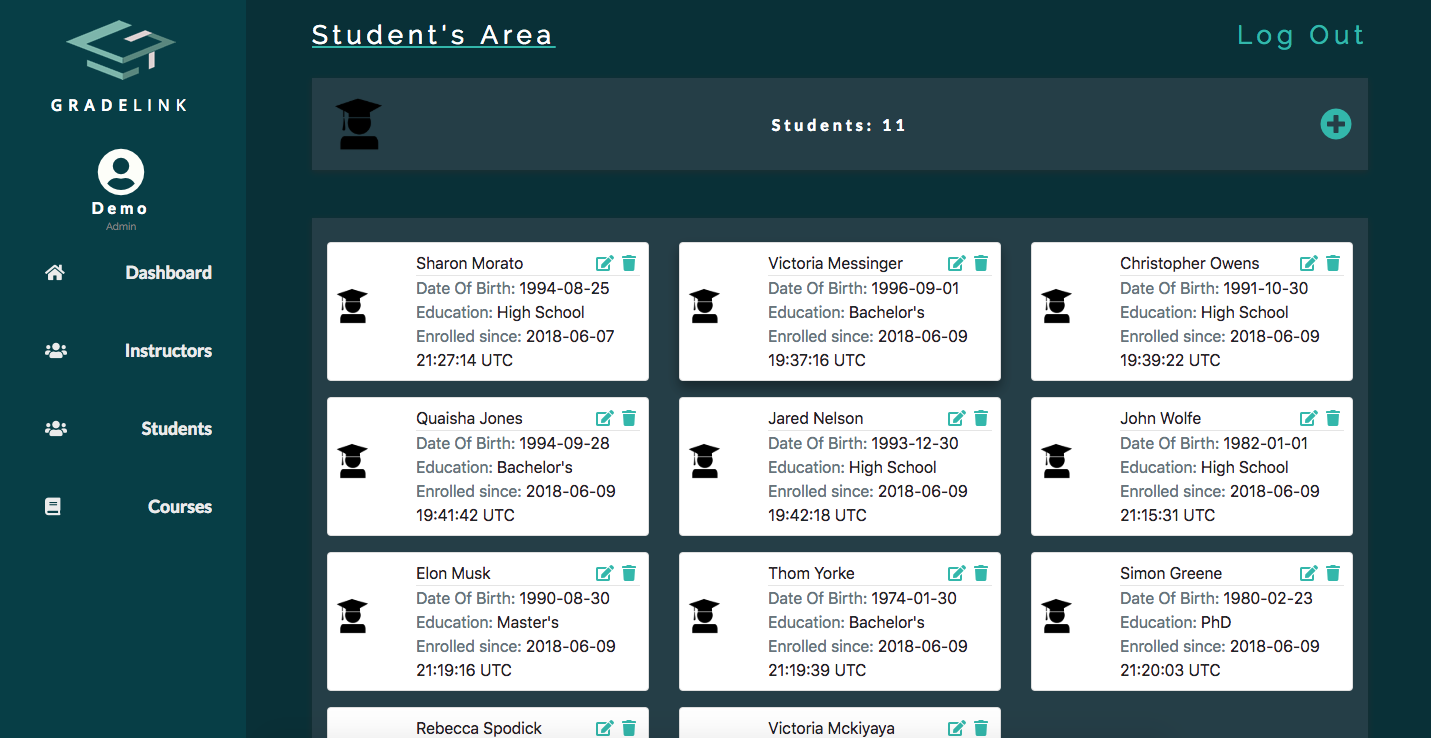Screen dimensions: 1431x738
Task: Click the Dashboard home icon
Action: [x=55, y=272]
